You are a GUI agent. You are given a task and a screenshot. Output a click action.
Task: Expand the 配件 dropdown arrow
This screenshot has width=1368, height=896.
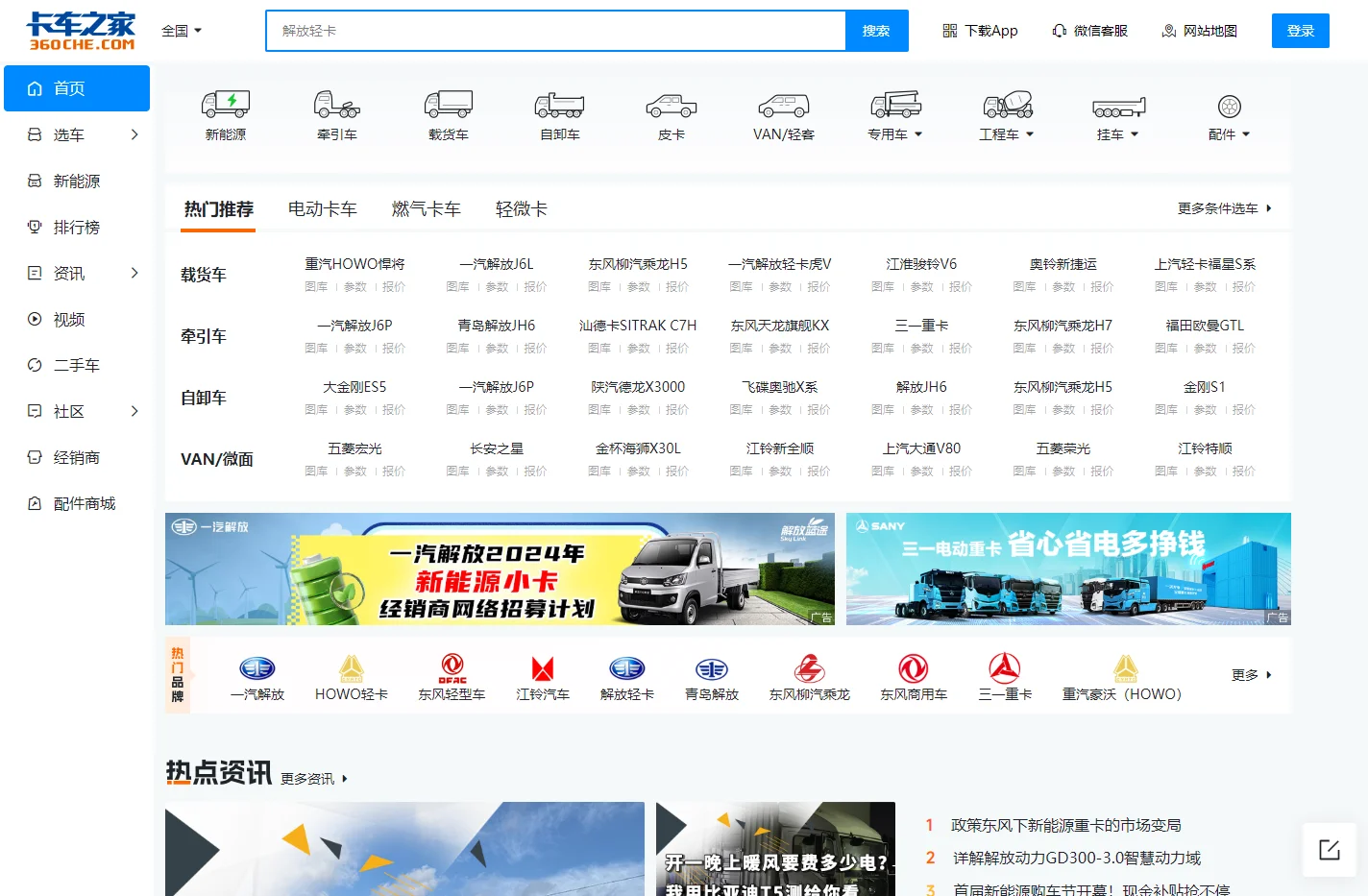(1246, 134)
